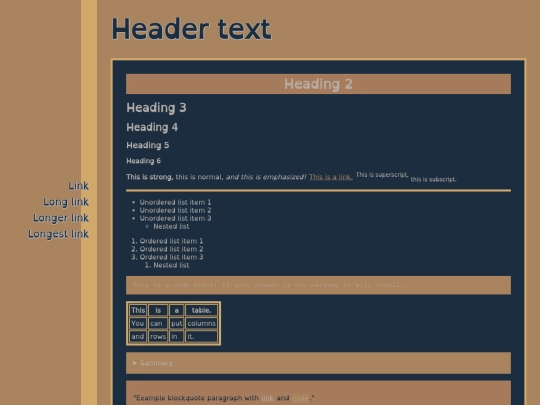
Task: Click the table header cell 'table.'
Action: [201, 310]
